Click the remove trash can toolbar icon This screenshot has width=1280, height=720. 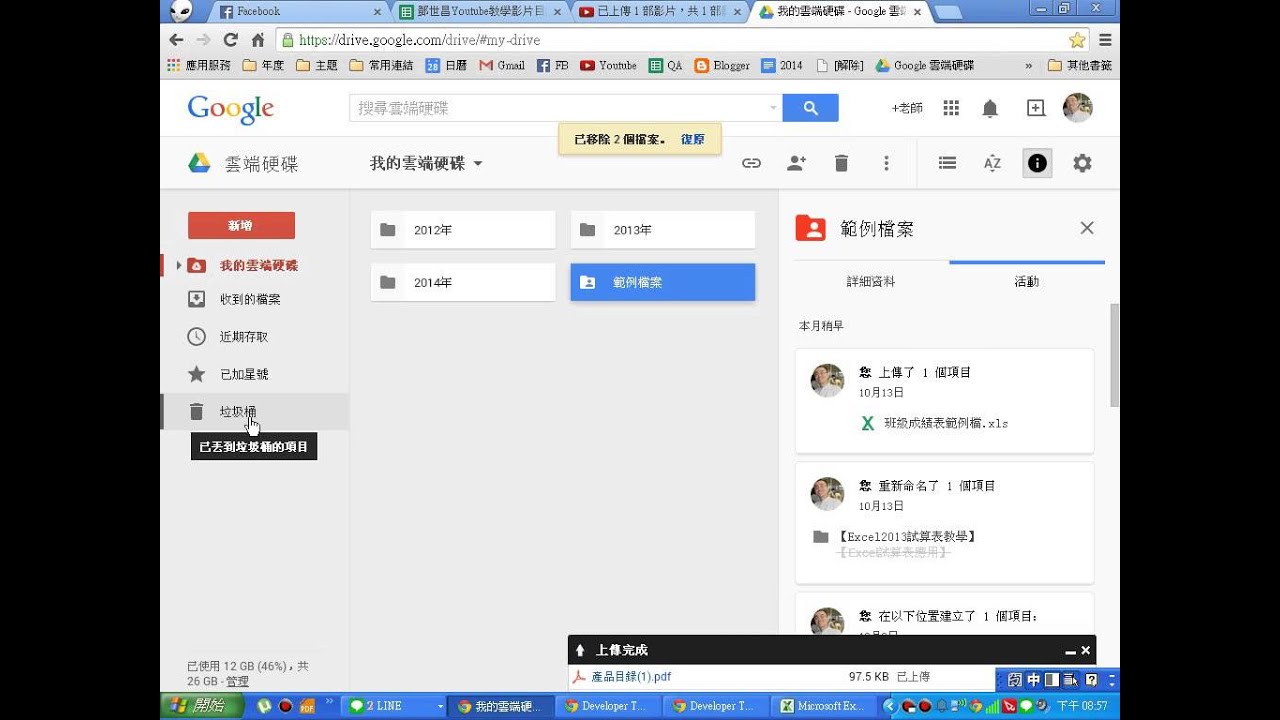[x=841, y=163]
